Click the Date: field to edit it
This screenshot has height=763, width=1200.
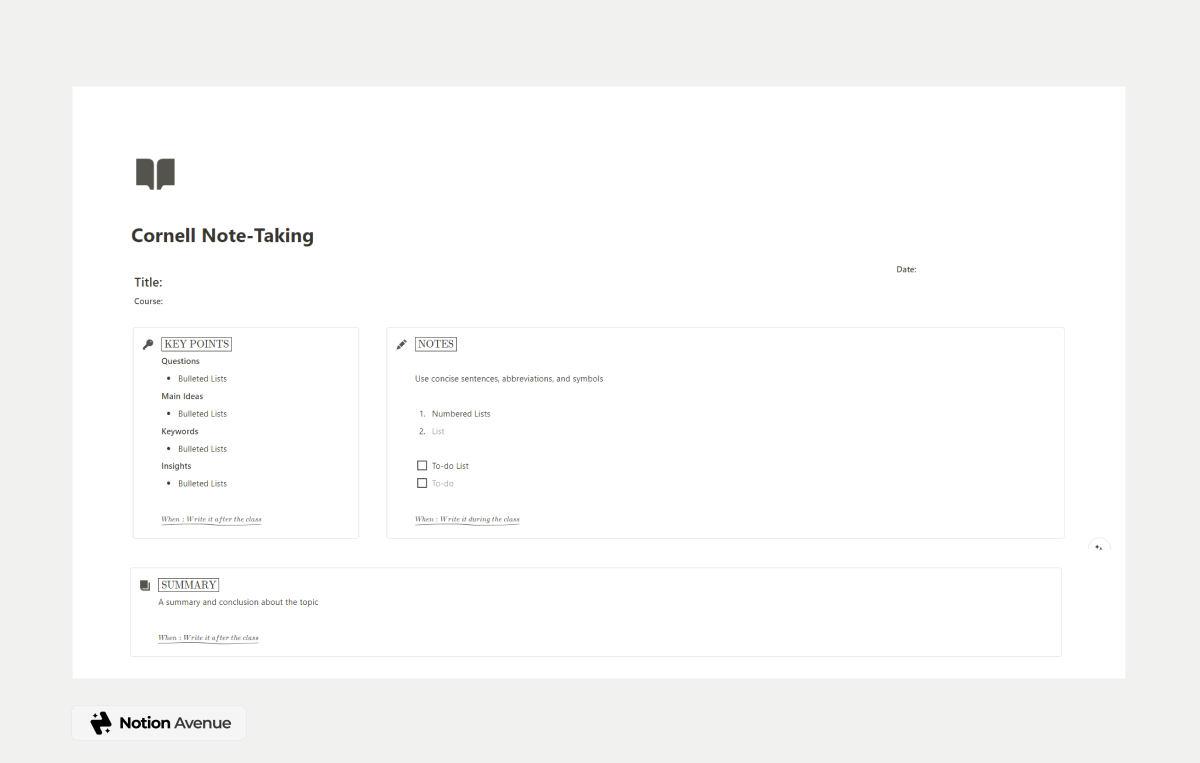pos(906,268)
